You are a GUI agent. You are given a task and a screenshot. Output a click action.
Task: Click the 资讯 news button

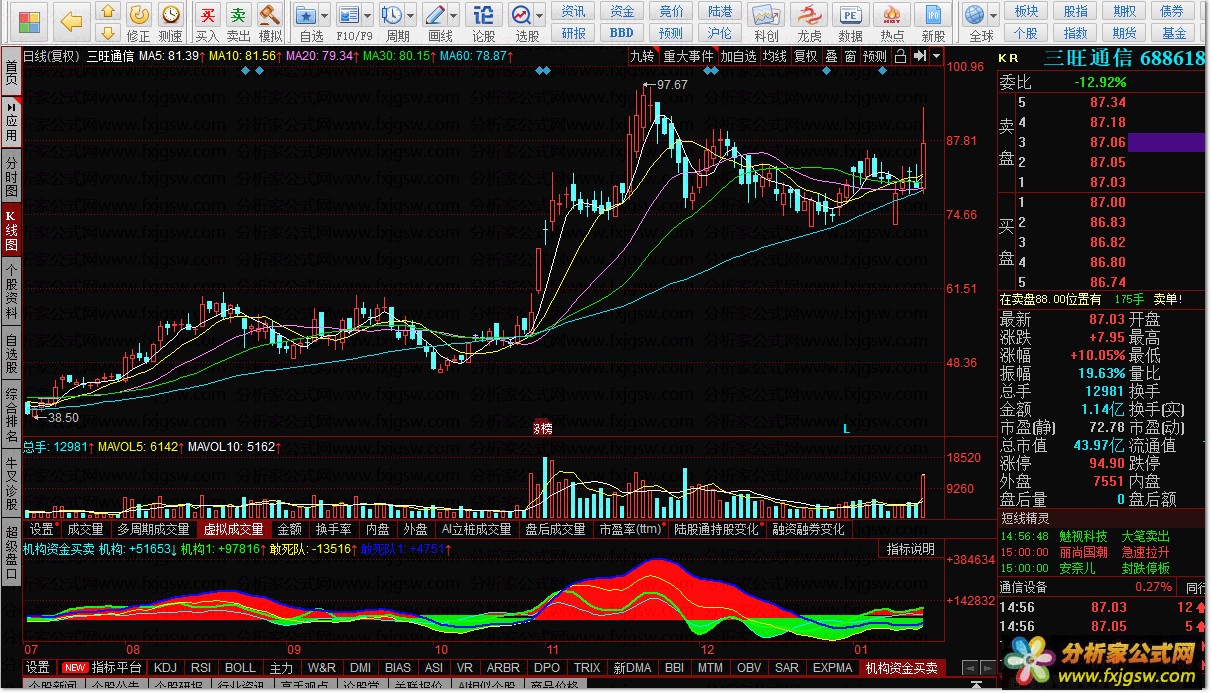574,11
